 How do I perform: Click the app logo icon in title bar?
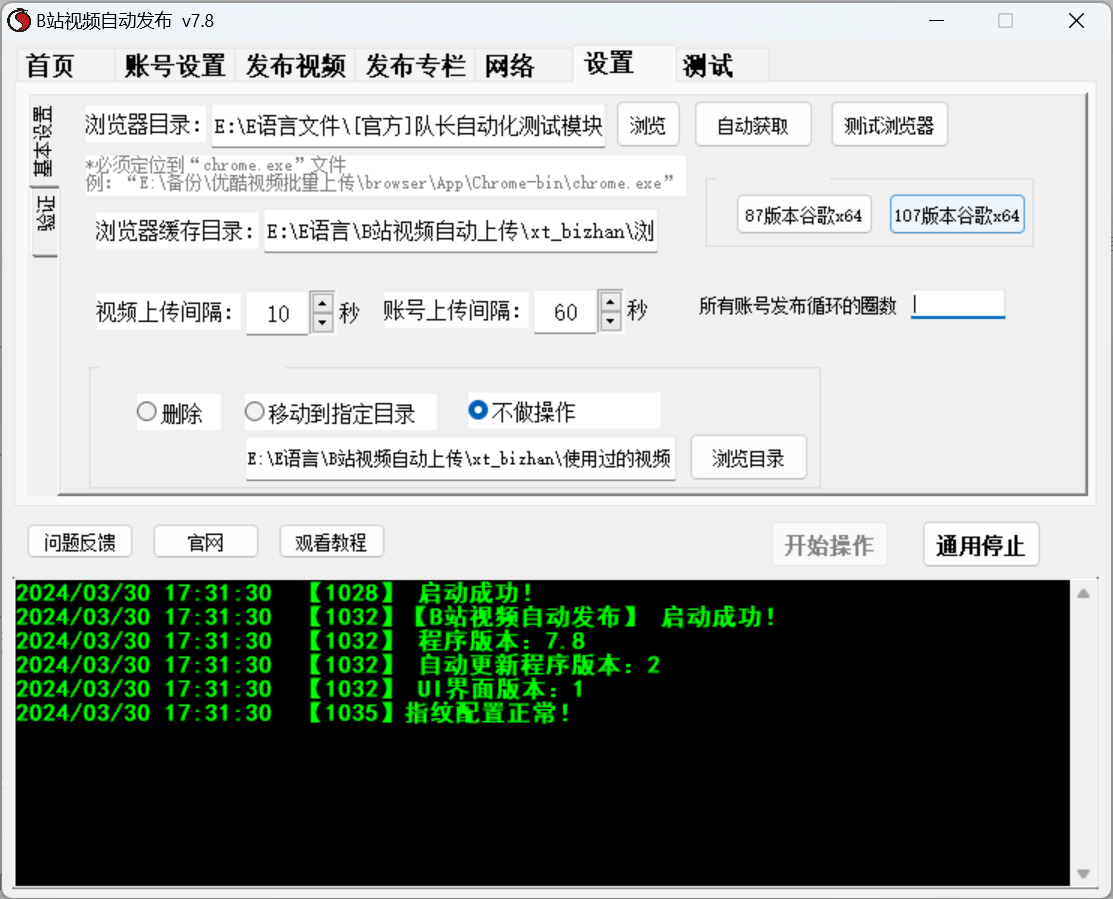18,21
